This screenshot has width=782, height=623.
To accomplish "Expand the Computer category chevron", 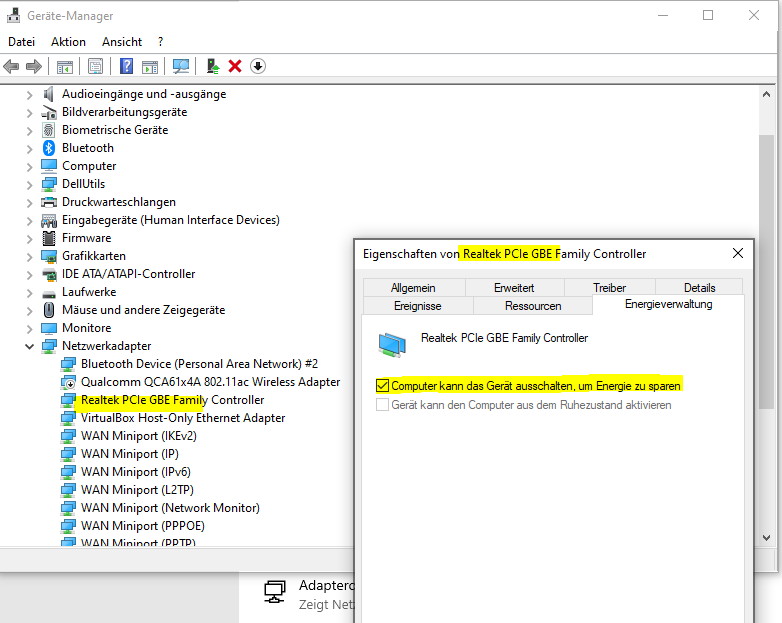I will pyautogui.click(x=29, y=166).
